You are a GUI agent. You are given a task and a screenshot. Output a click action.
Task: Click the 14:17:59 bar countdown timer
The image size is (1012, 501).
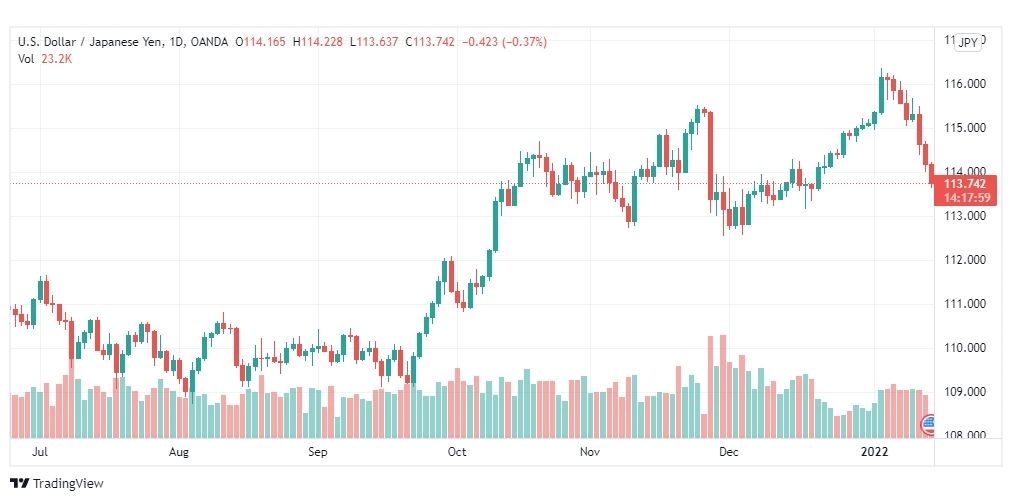tap(966, 198)
